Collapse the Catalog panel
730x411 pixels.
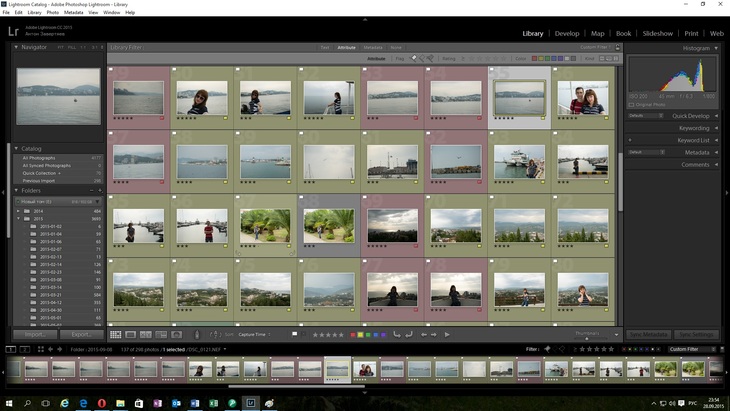pos(16,148)
